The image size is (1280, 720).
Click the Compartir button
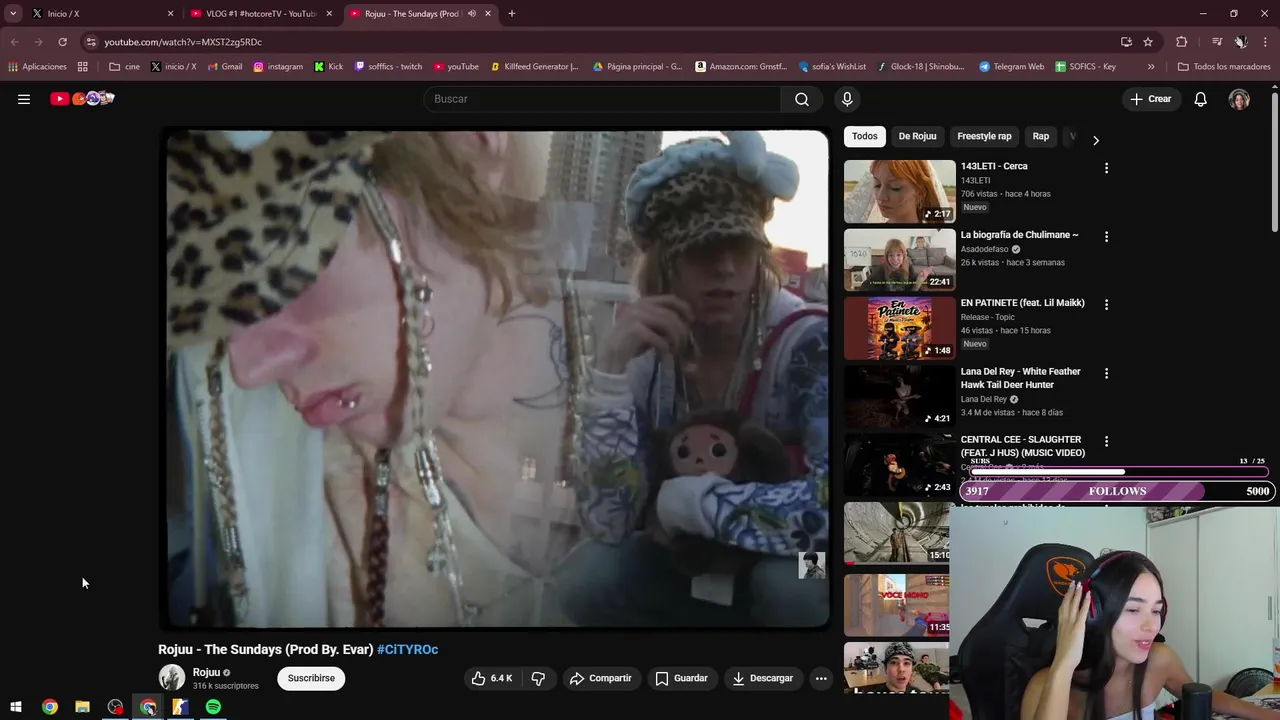pyautogui.click(x=600, y=678)
